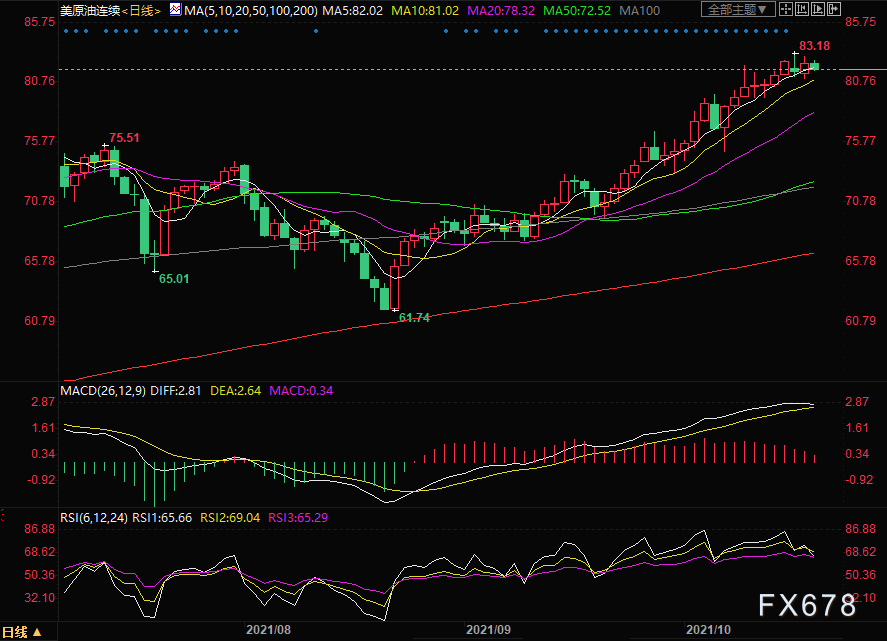Click the 83.18 high price marker
This screenshot has height=641, width=887.
(x=815, y=45)
